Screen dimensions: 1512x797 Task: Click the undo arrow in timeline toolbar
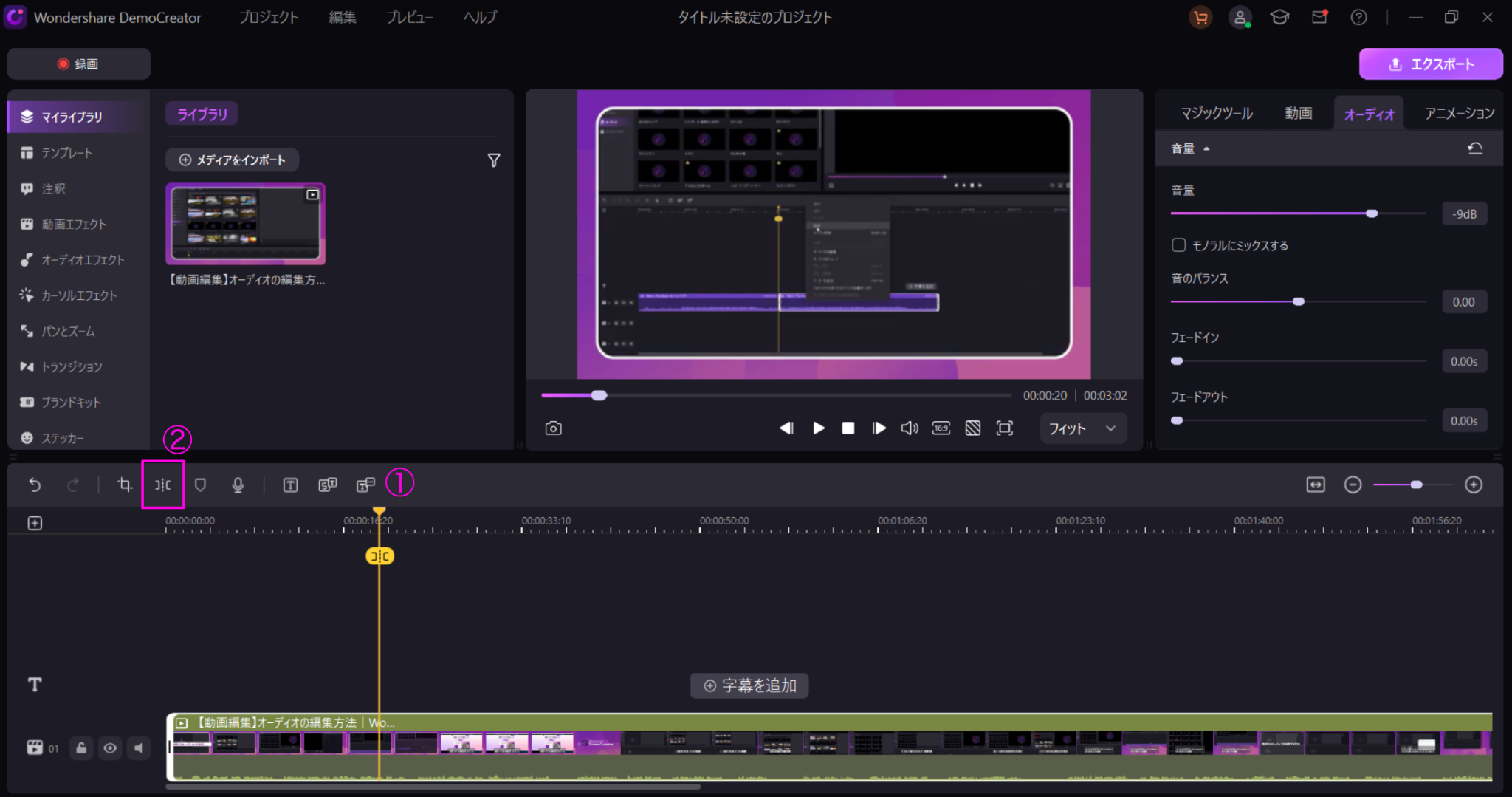pos(35,485)
